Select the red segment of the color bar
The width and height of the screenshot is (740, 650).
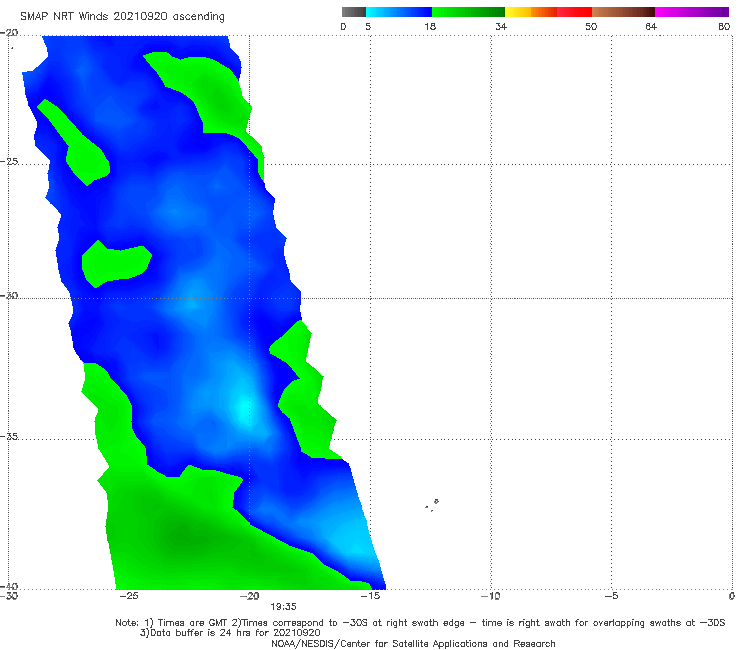[574, 12]
